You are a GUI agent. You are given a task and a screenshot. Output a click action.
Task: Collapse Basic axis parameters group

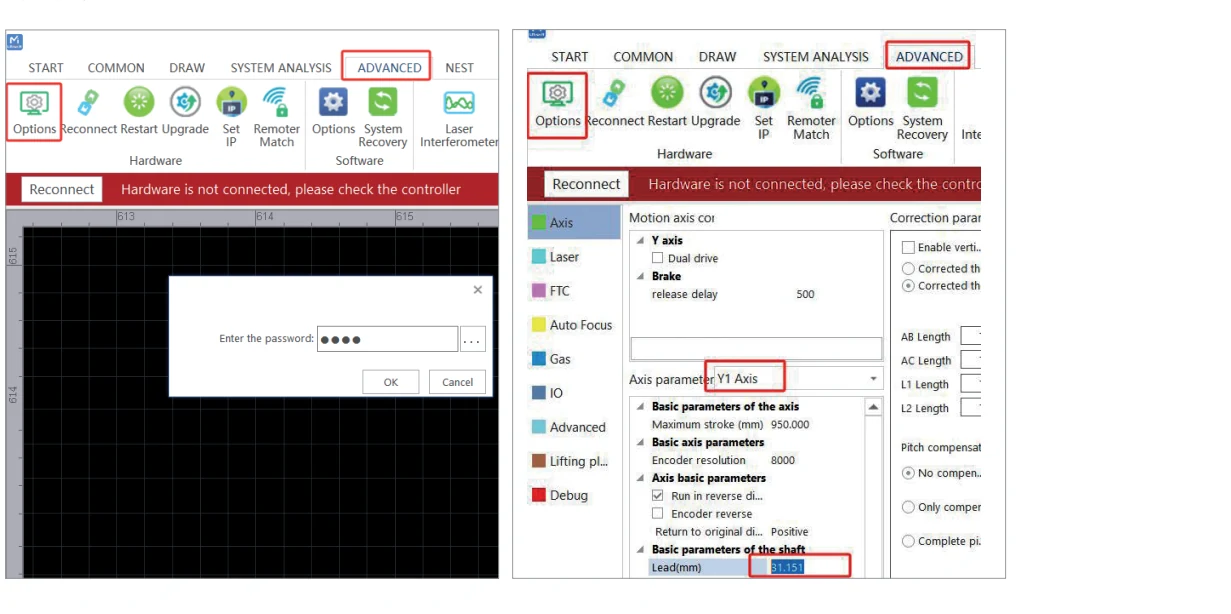pos(640,443)
